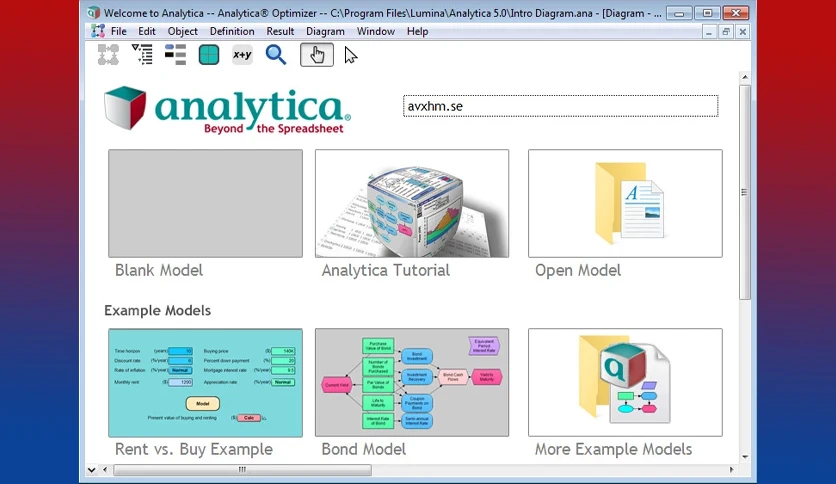Show the outline view icon

coord(142,55)
